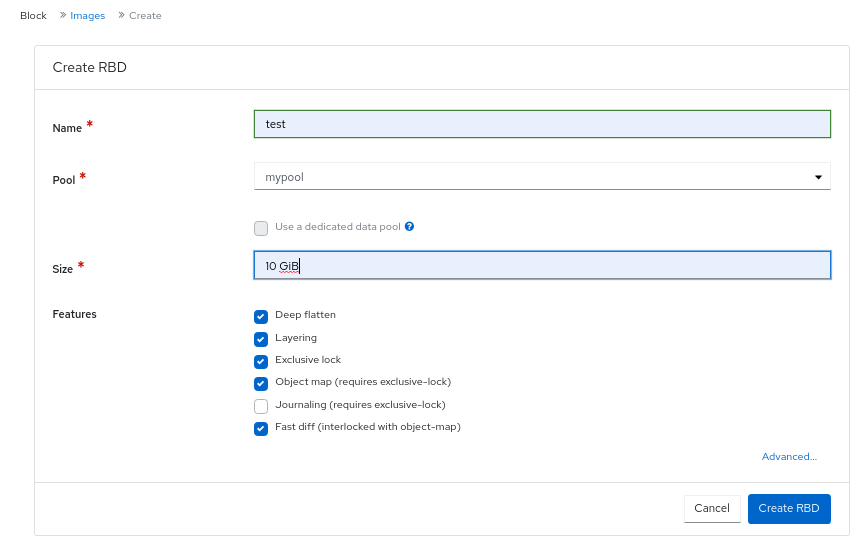The image size is (860, 553).
Task: Select Block in the breadcrumb trail
Action: (x=33, y=16)
